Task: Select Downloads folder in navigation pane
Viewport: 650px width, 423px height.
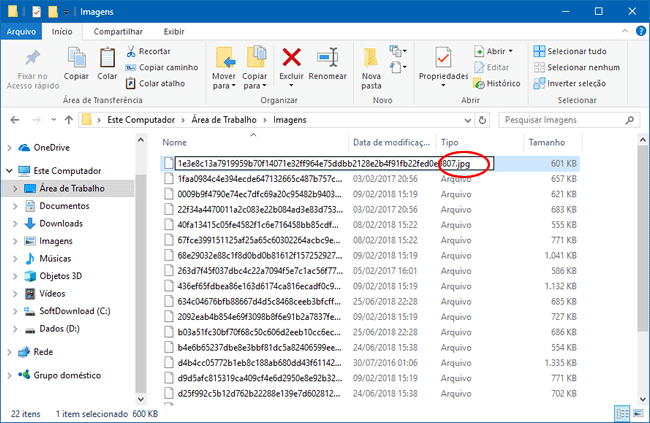Action: click(60, 223)
